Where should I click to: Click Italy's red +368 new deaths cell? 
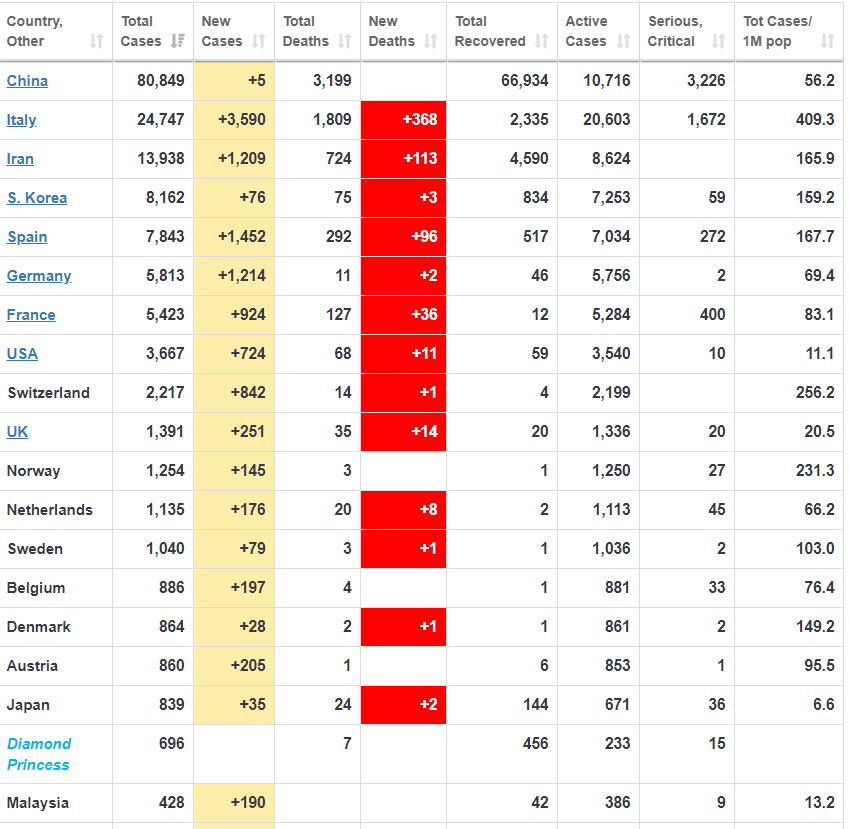tap(403, 120)
